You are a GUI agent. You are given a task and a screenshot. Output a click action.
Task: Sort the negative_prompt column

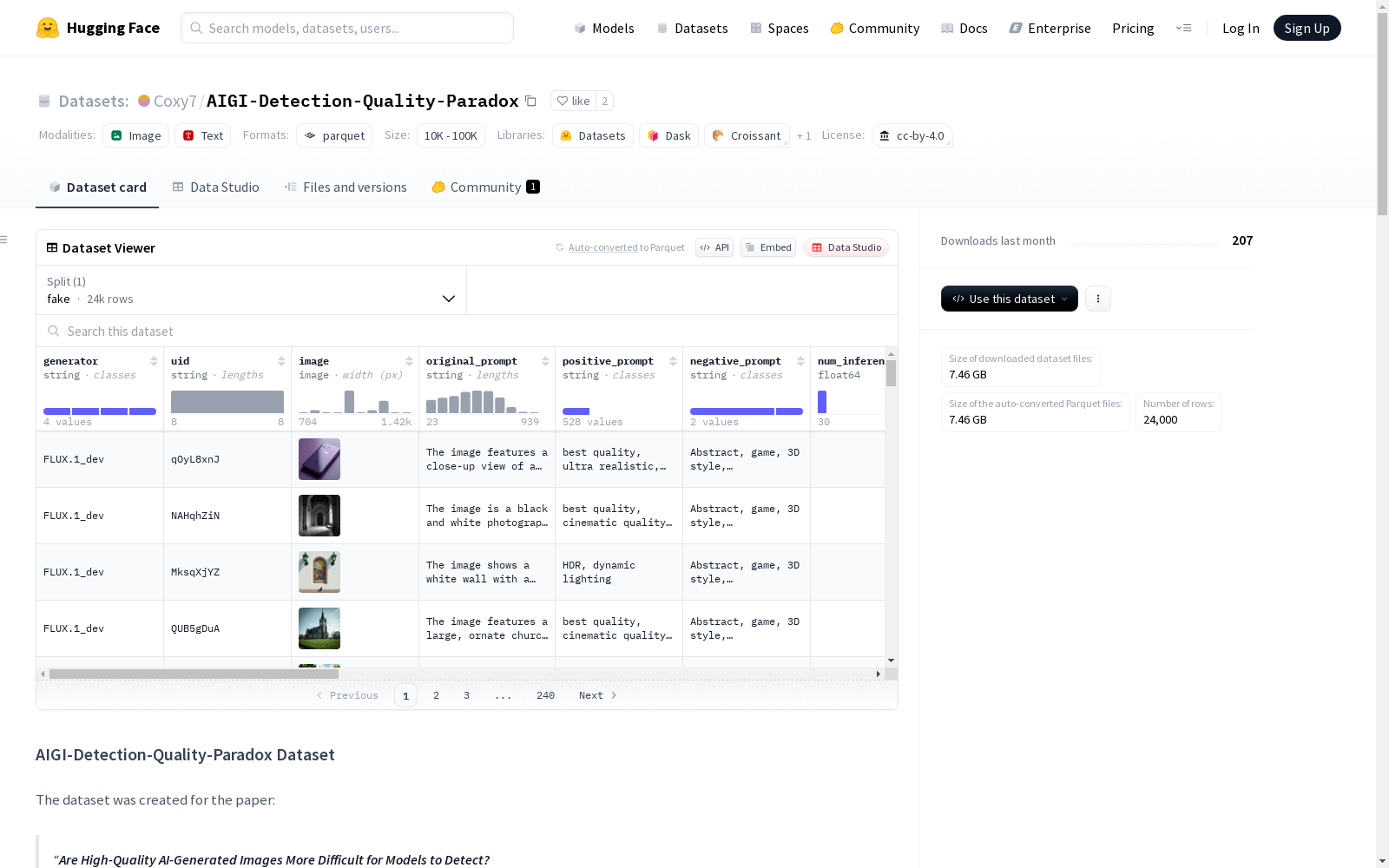(x=800, y=361)
